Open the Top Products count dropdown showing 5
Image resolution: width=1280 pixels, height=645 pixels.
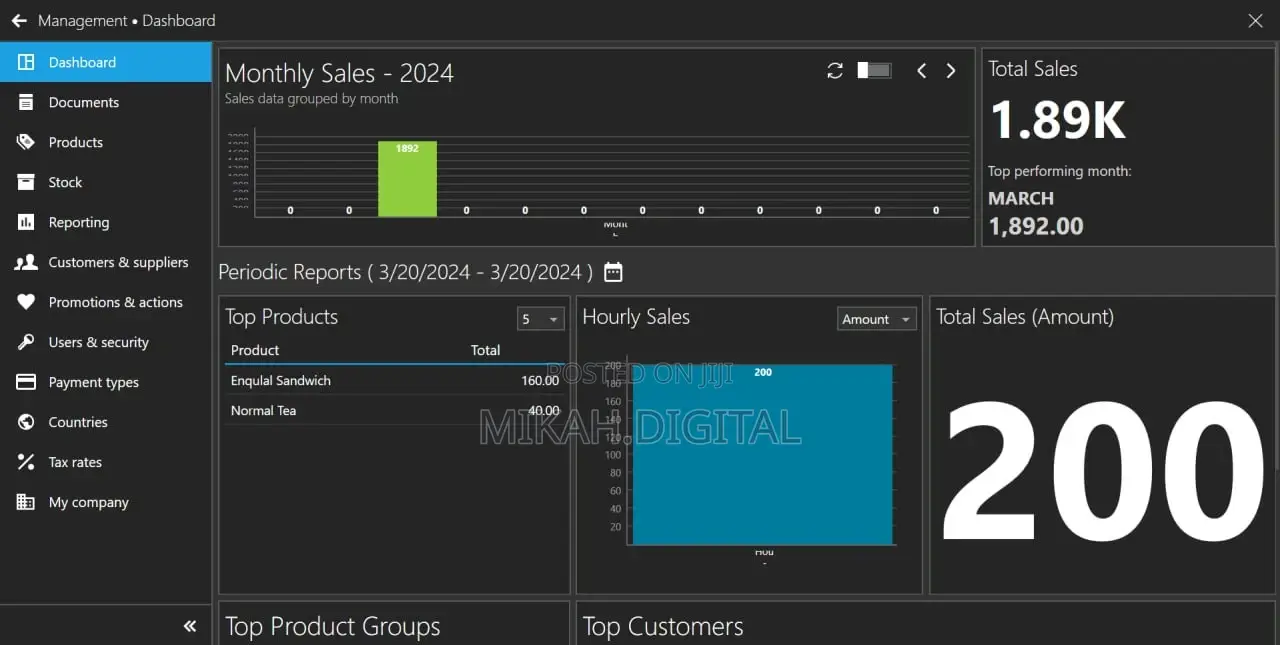(x=540, y=318)
